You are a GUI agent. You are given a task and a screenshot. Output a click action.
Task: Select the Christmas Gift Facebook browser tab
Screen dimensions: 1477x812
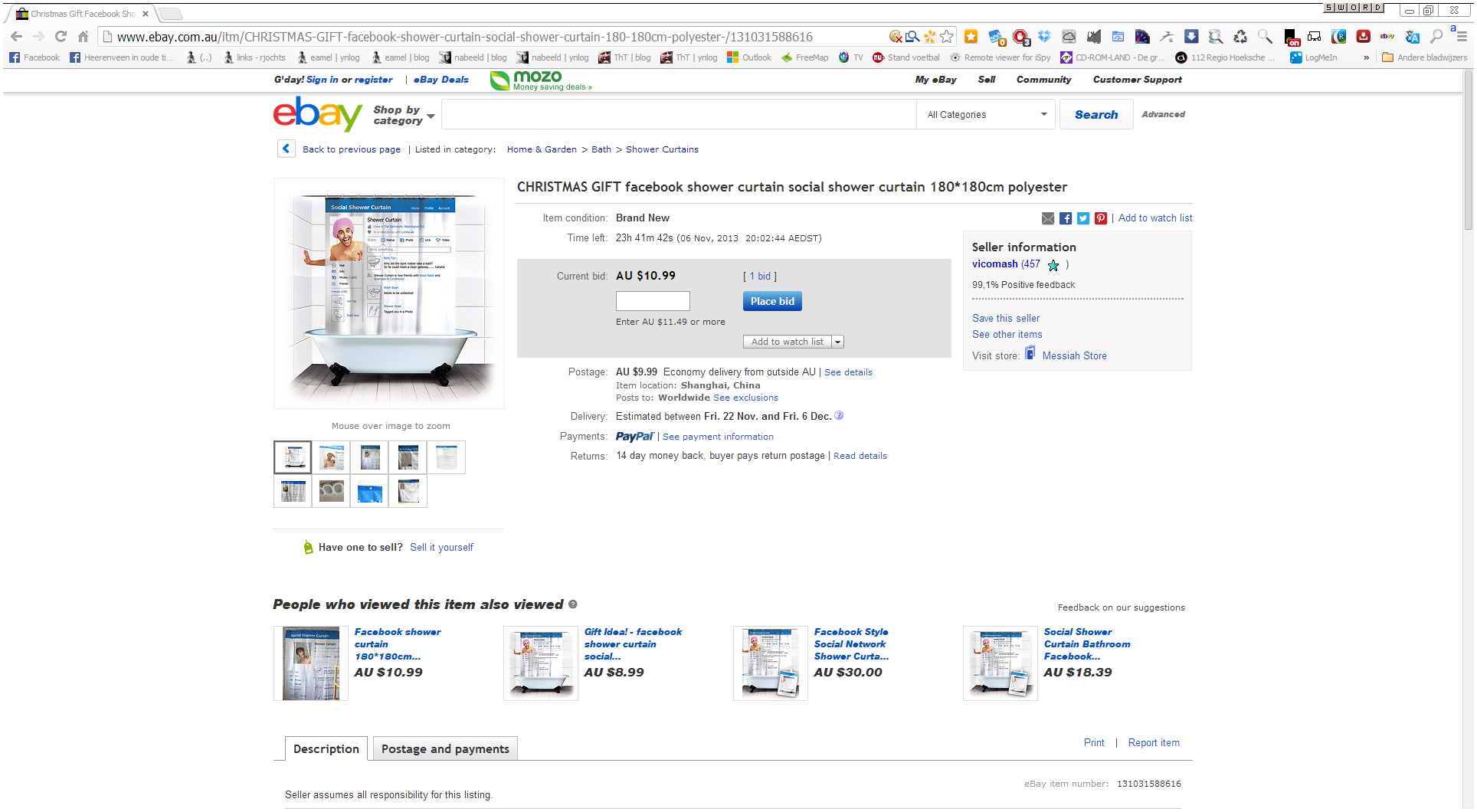[x=82, y=14]
